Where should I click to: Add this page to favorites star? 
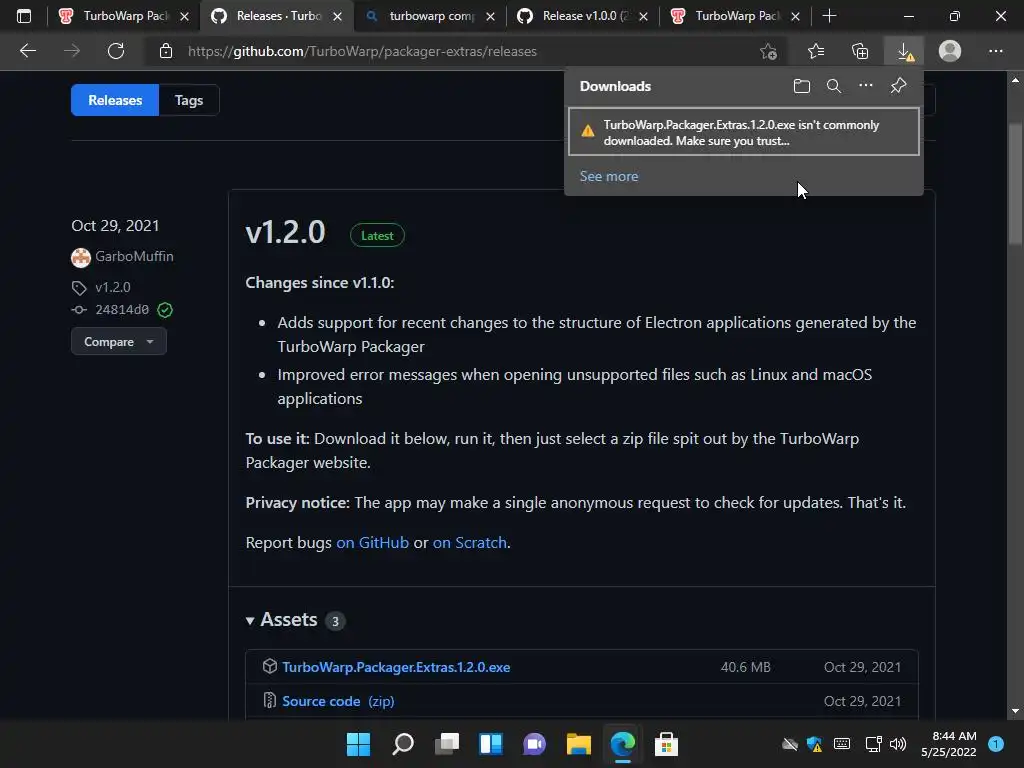[x=769, y=51]
